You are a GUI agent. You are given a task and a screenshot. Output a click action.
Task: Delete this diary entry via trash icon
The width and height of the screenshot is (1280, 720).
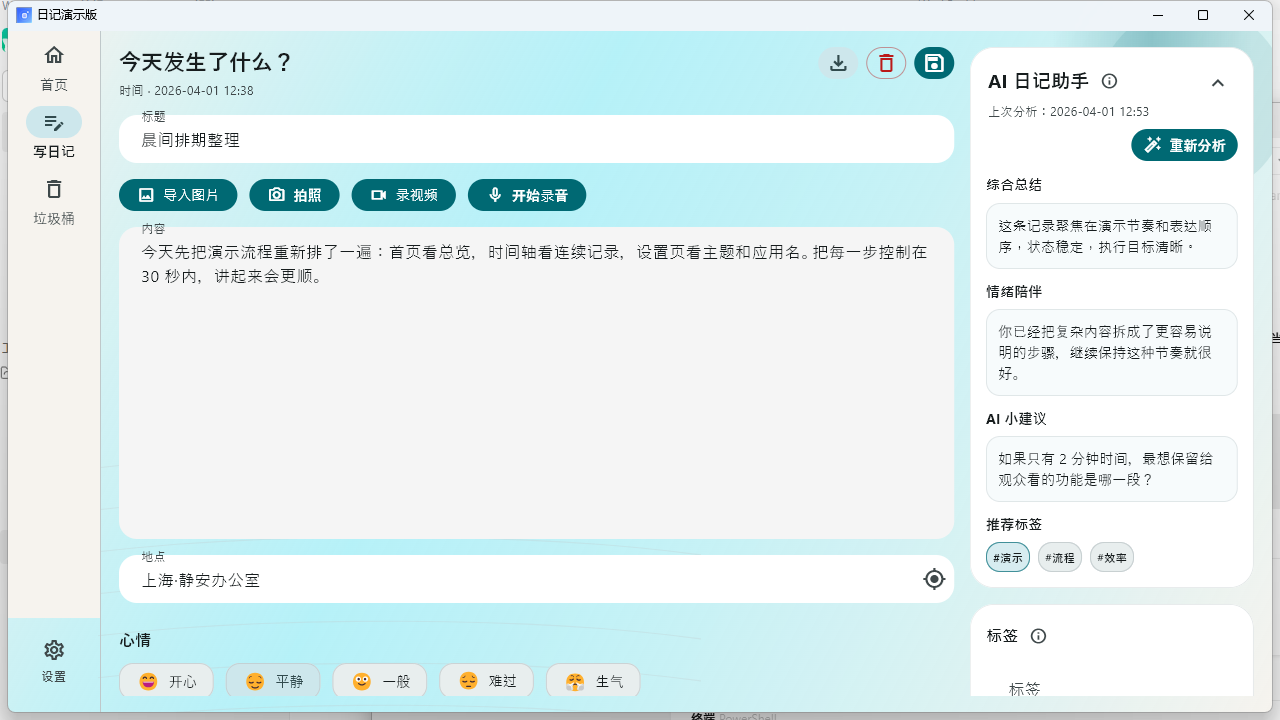pos(886,62)
